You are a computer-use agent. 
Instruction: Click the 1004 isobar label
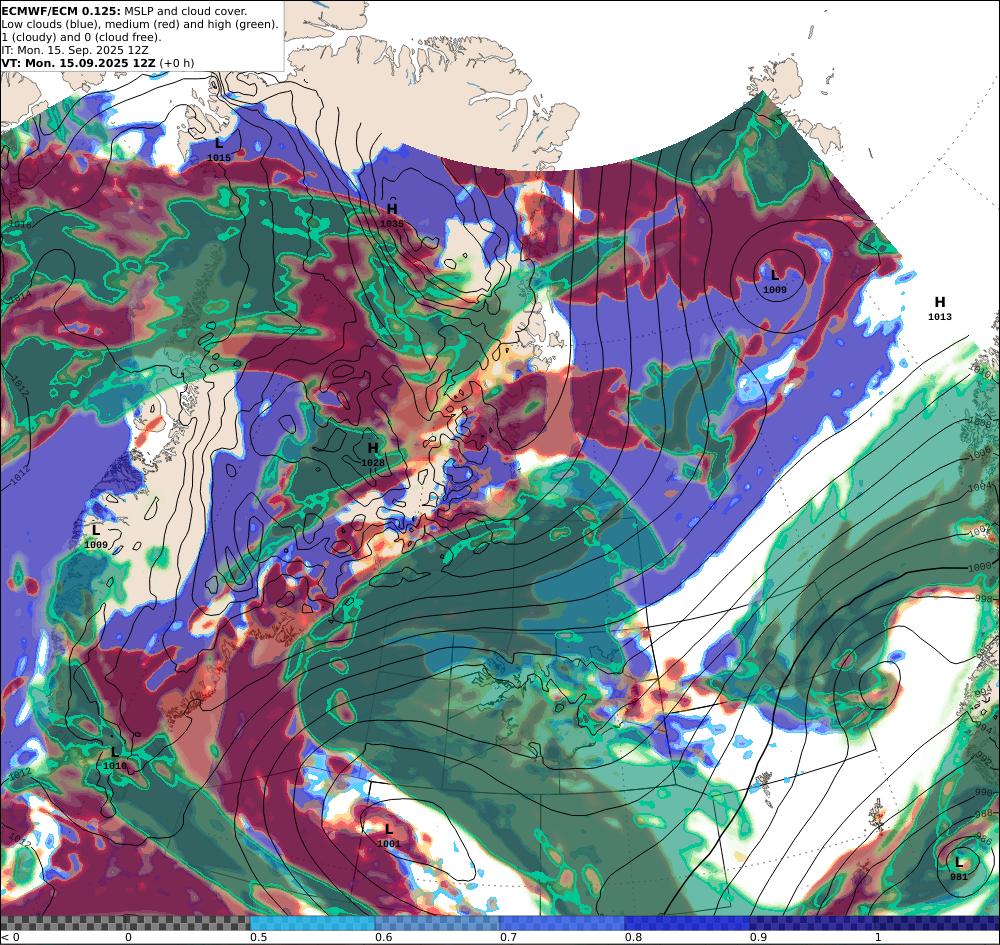pyautogui.click(x=980, y=488)
